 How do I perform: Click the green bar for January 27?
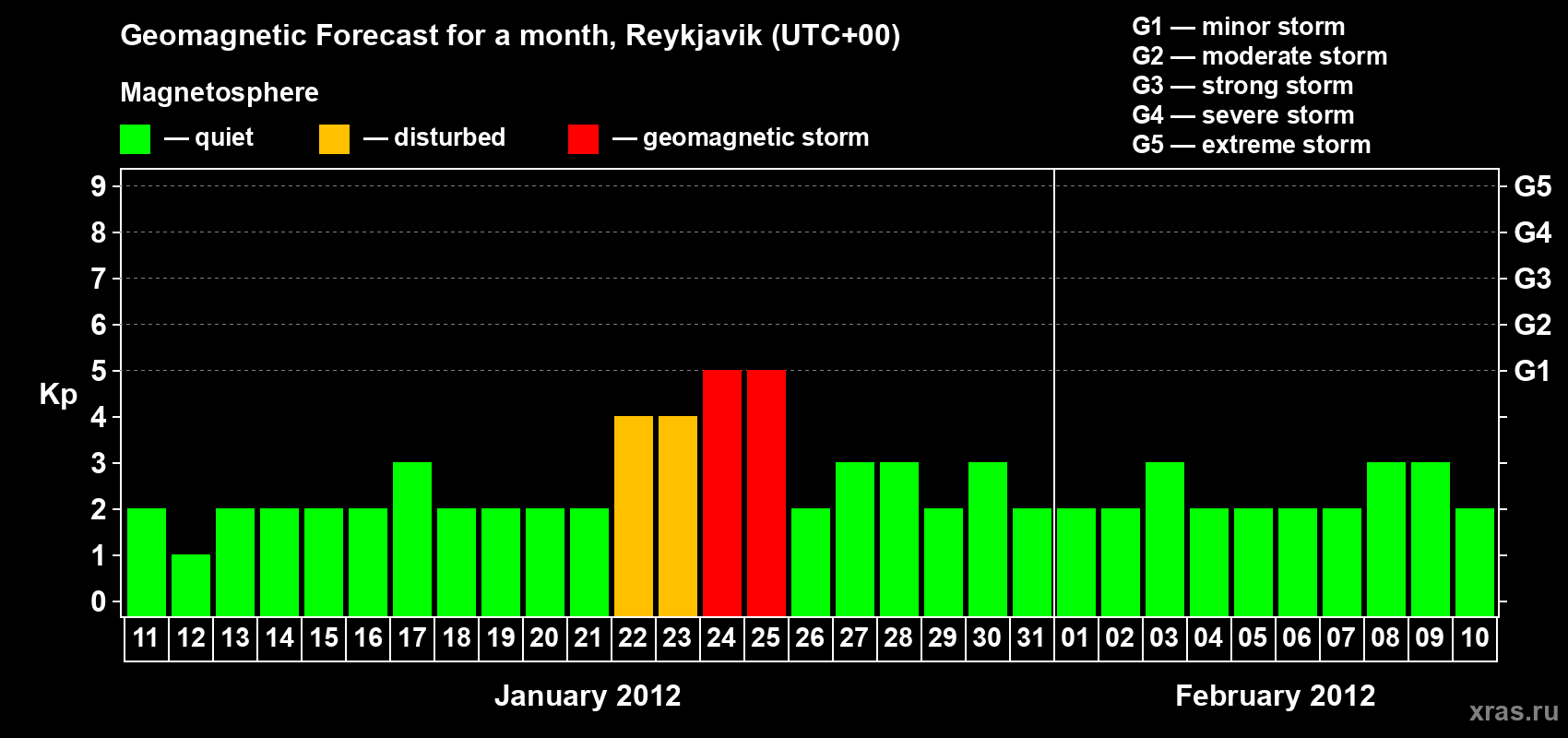[x=855, y=539]
